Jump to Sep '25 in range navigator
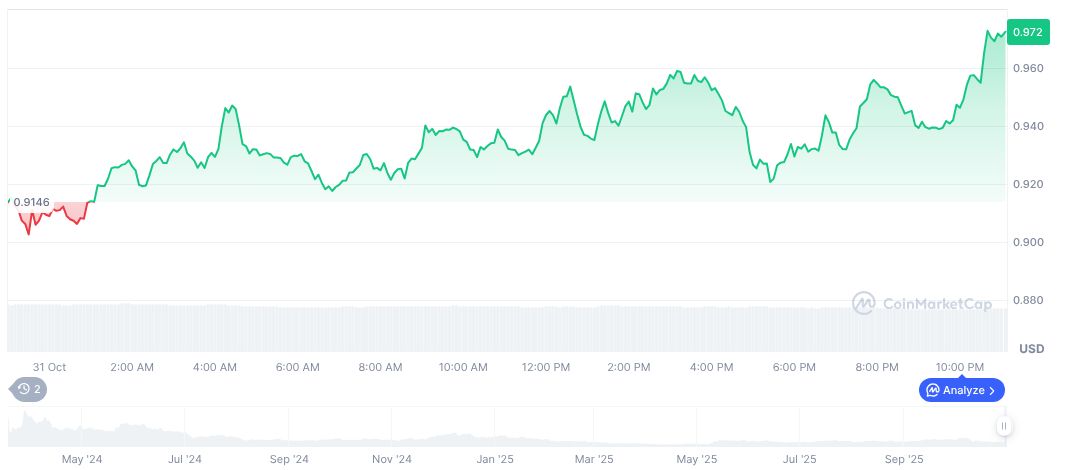 pos(904,459)
